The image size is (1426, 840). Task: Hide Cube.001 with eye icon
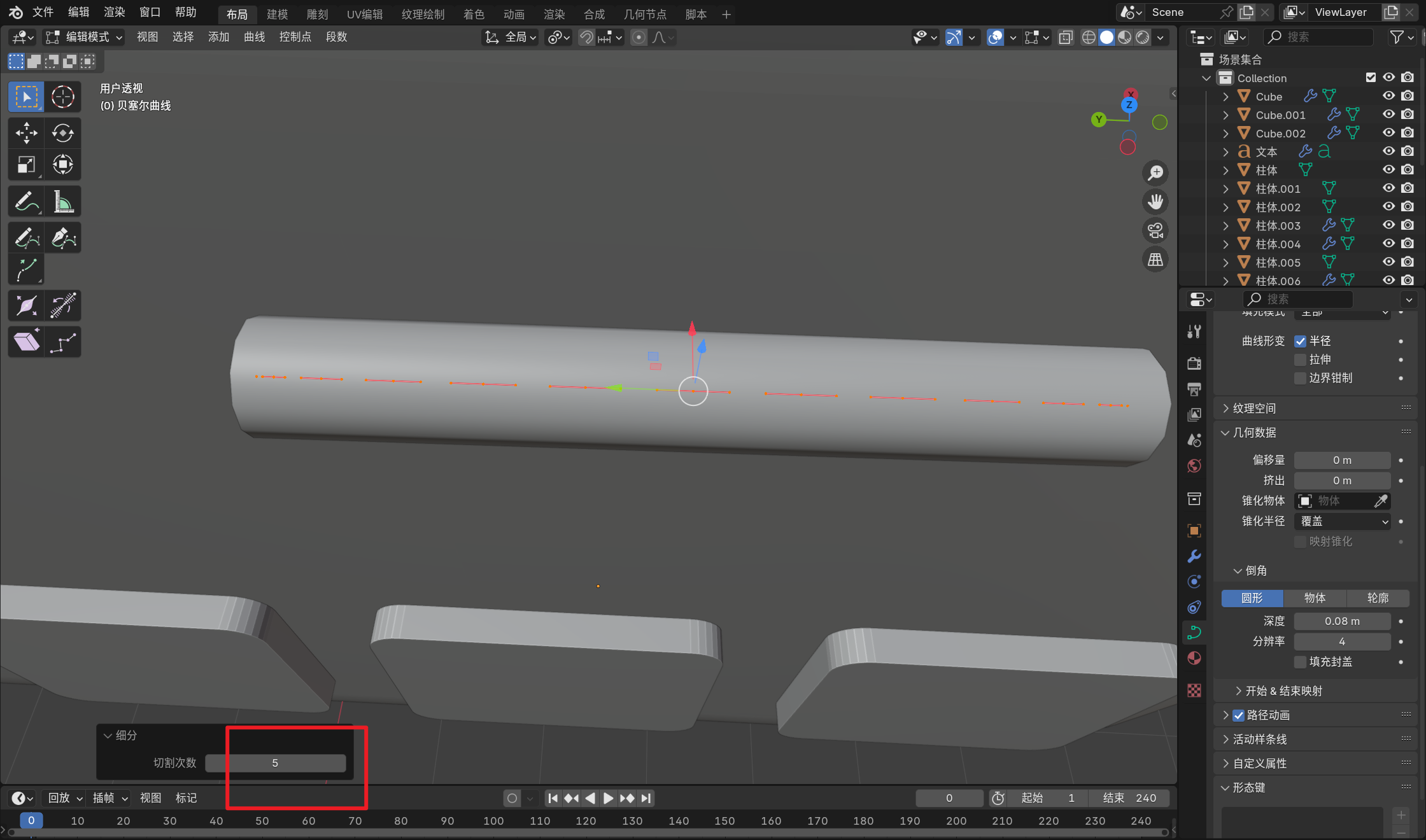point(1388,115)
